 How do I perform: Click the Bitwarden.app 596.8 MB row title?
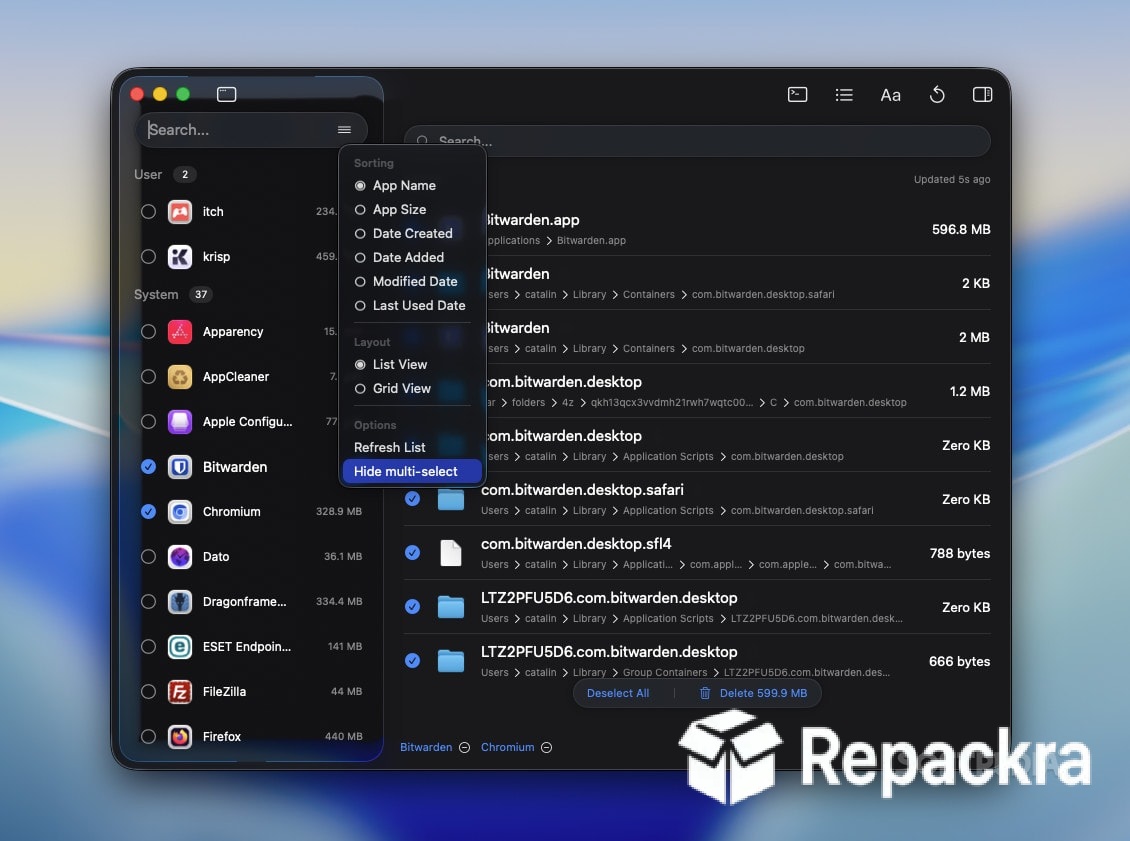pos(532,220)
